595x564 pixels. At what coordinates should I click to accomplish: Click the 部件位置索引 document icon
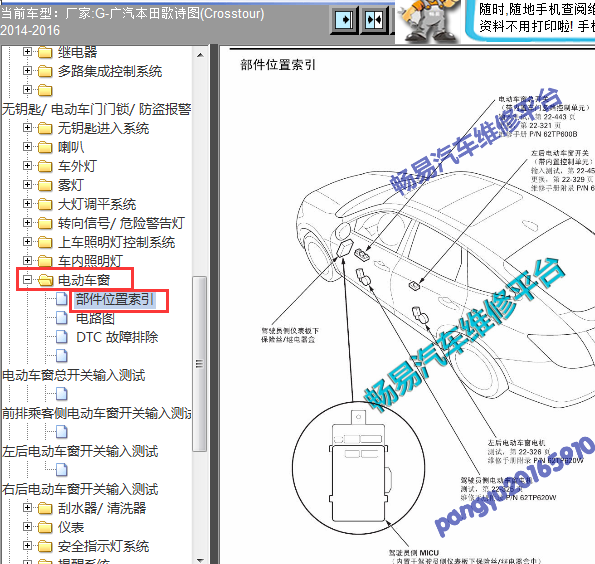(x=62, y=299)
